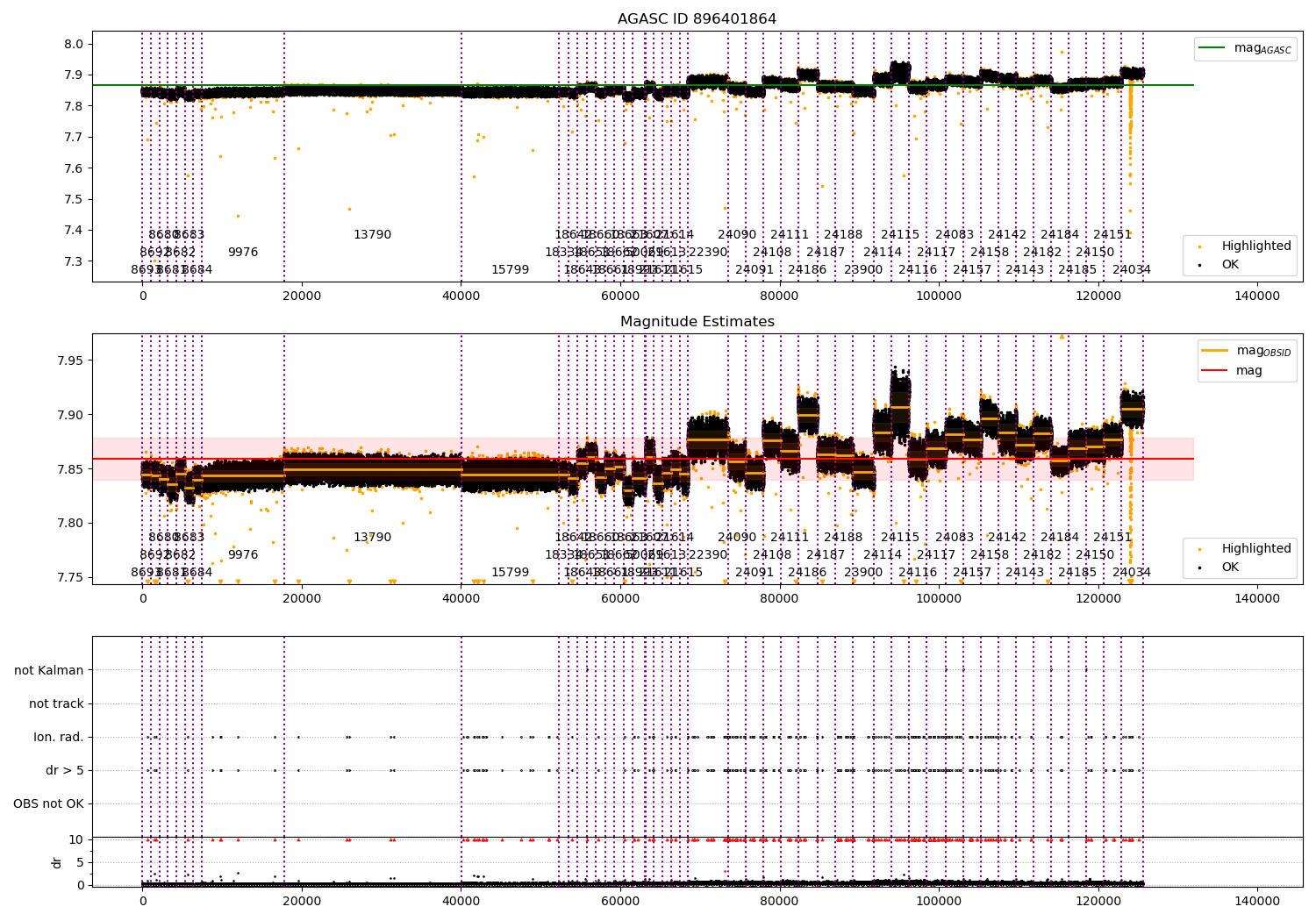Click OBSID label 24090 in the top plot
This screenshot has height=921, width=1316.
(x=737, y=235)
